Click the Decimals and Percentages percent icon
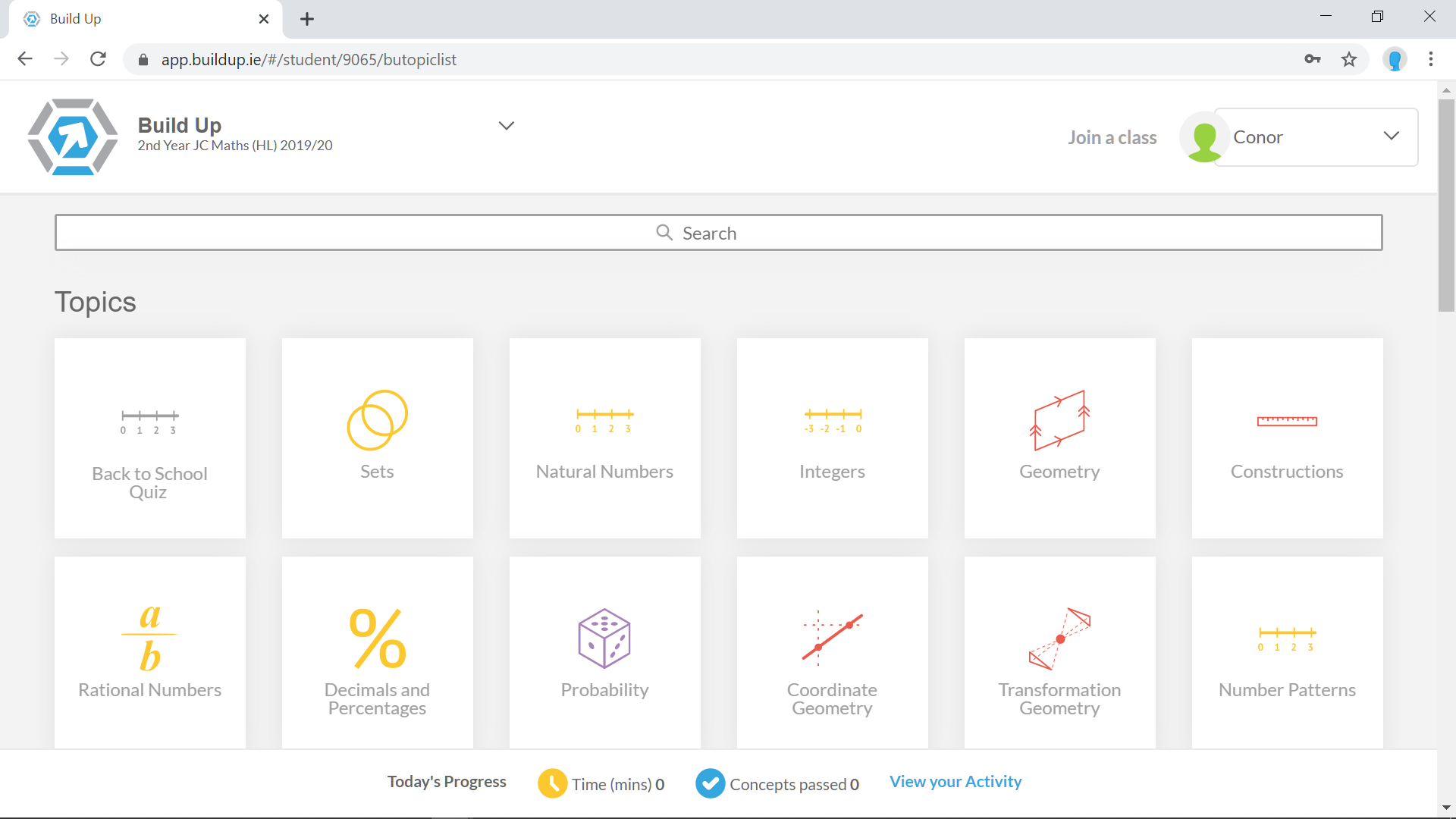Screen dimensions: 1456x819 (x=377, y=638)
